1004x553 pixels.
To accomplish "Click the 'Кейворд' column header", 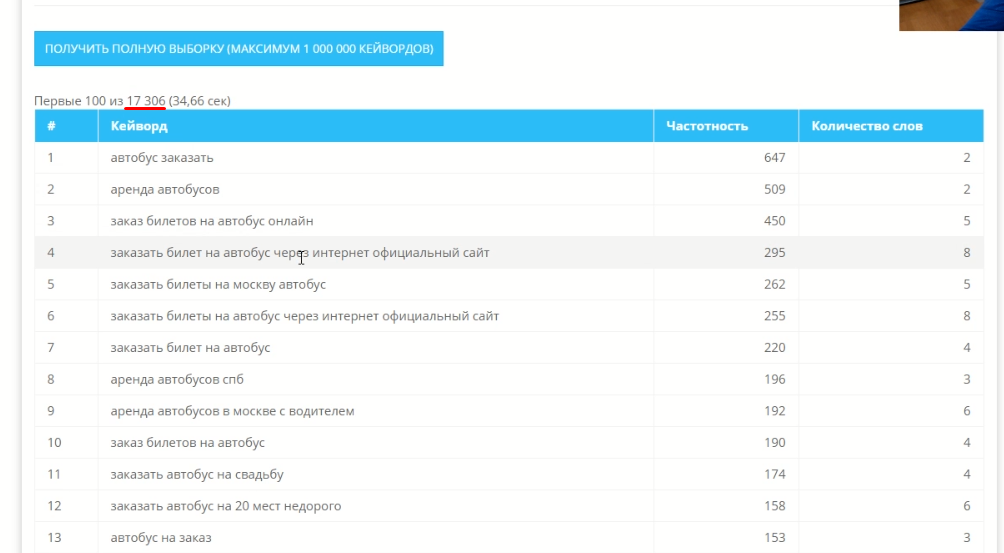I will [375, 126].
